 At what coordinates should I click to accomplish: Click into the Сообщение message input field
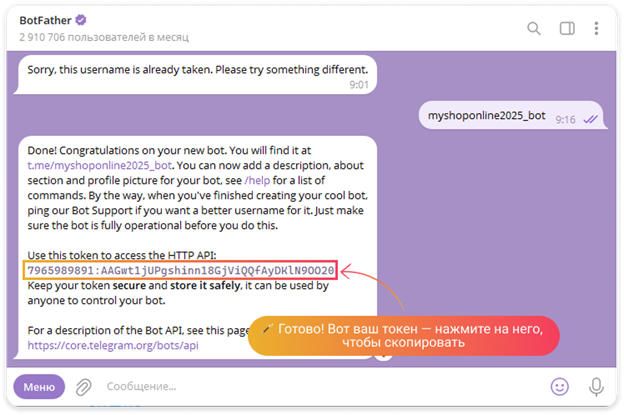(300, 386)
